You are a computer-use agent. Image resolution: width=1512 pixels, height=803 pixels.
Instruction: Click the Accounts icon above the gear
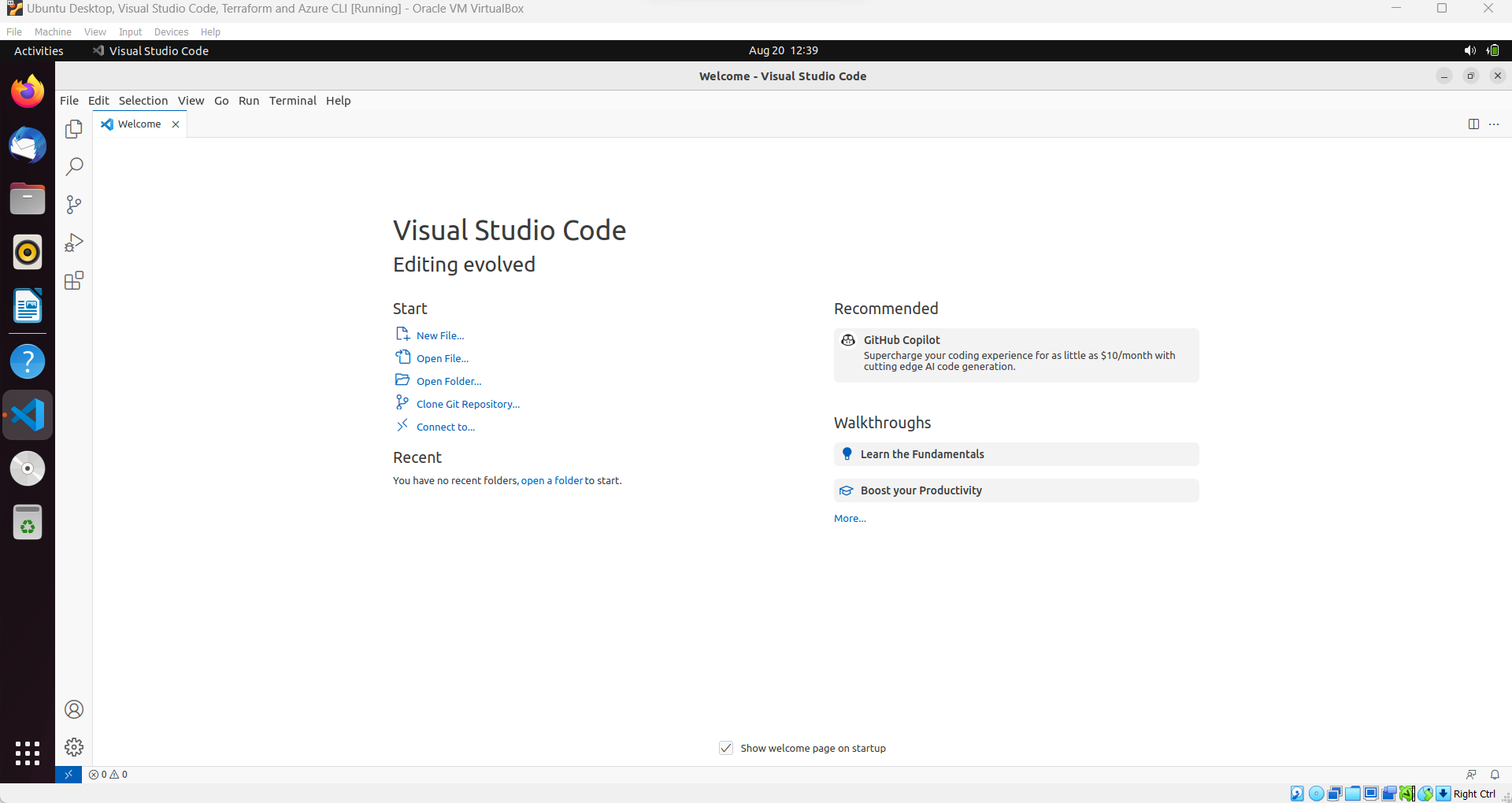coord(73,709)
